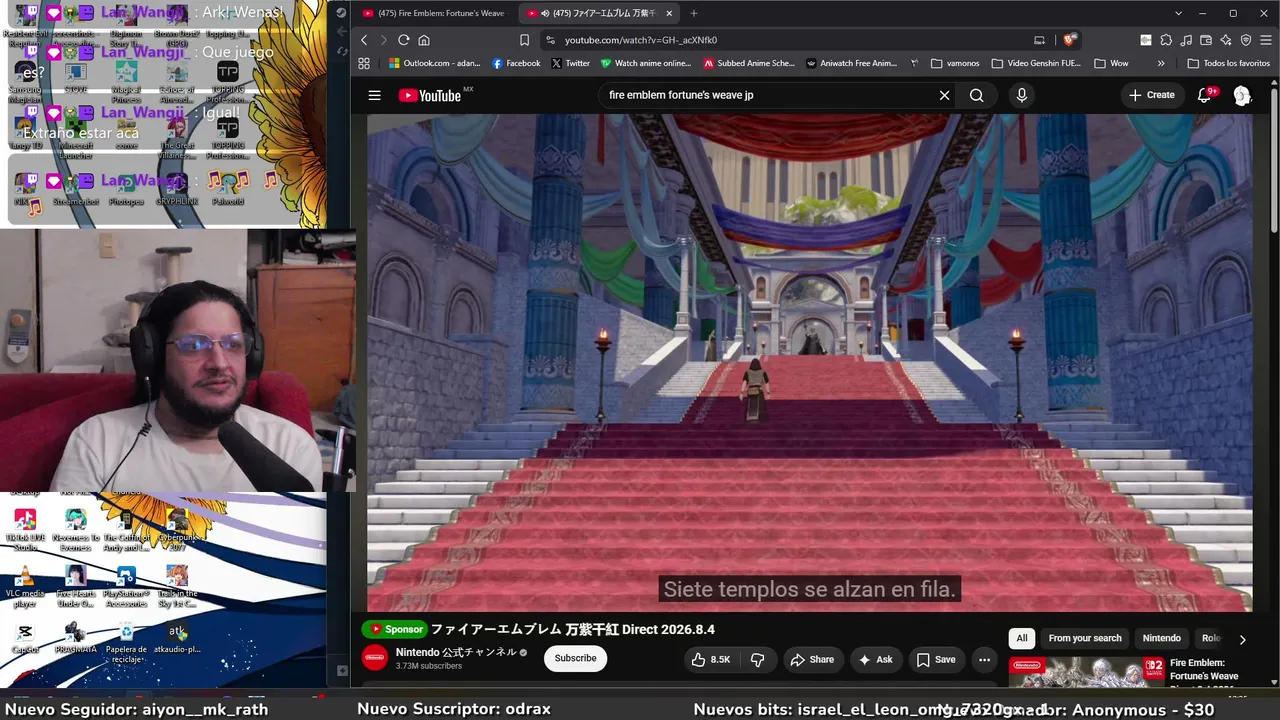This screenshot has height=720, width=1280.
Task: Like the video with 8.5K likes
Action: (x=711, y=659)
